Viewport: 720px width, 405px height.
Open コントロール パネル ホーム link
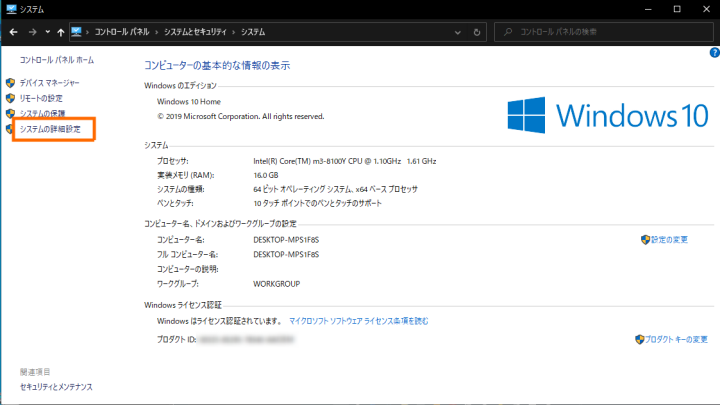57,60
